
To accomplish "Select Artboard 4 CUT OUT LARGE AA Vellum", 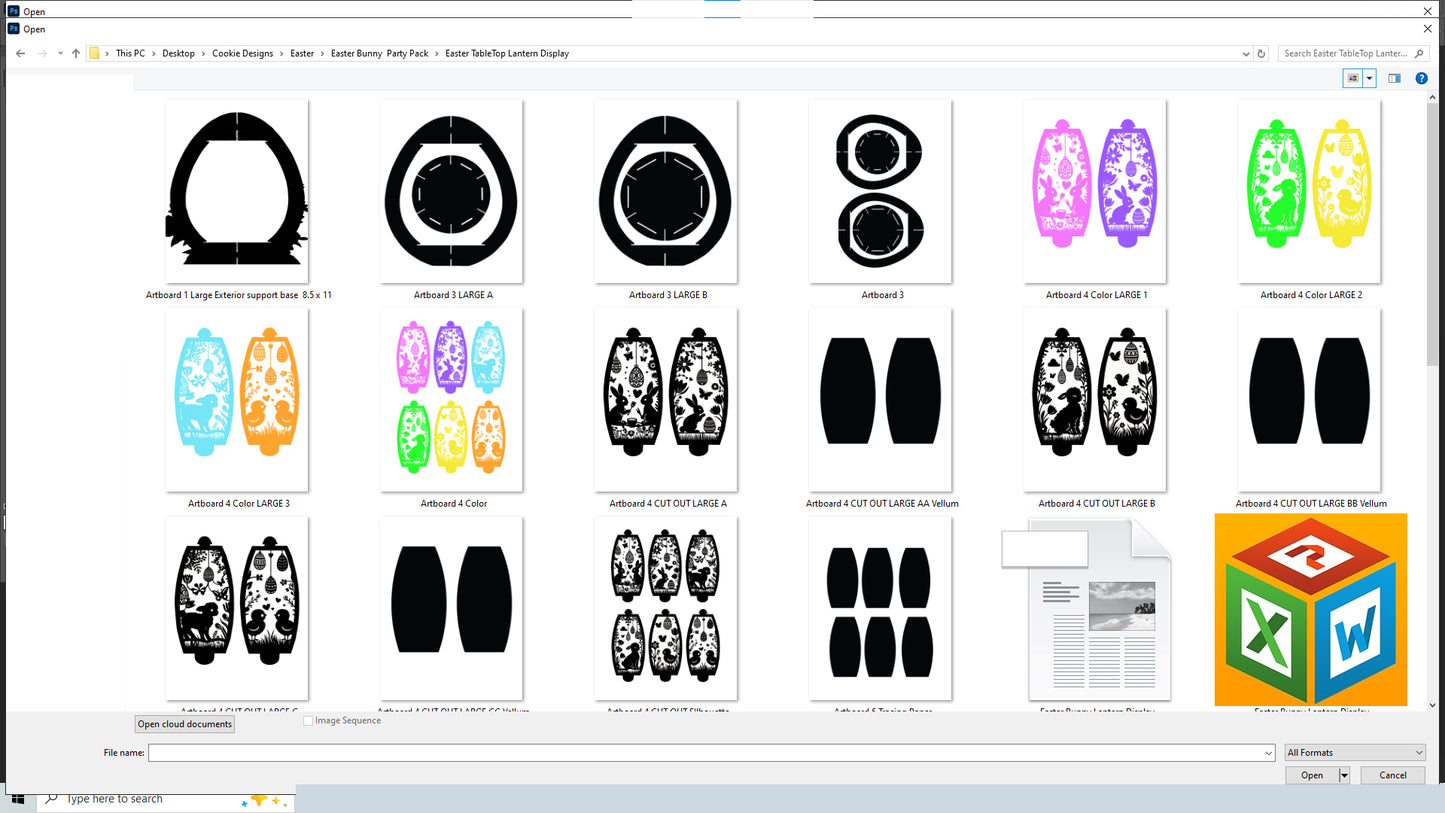I will [881, 400].
